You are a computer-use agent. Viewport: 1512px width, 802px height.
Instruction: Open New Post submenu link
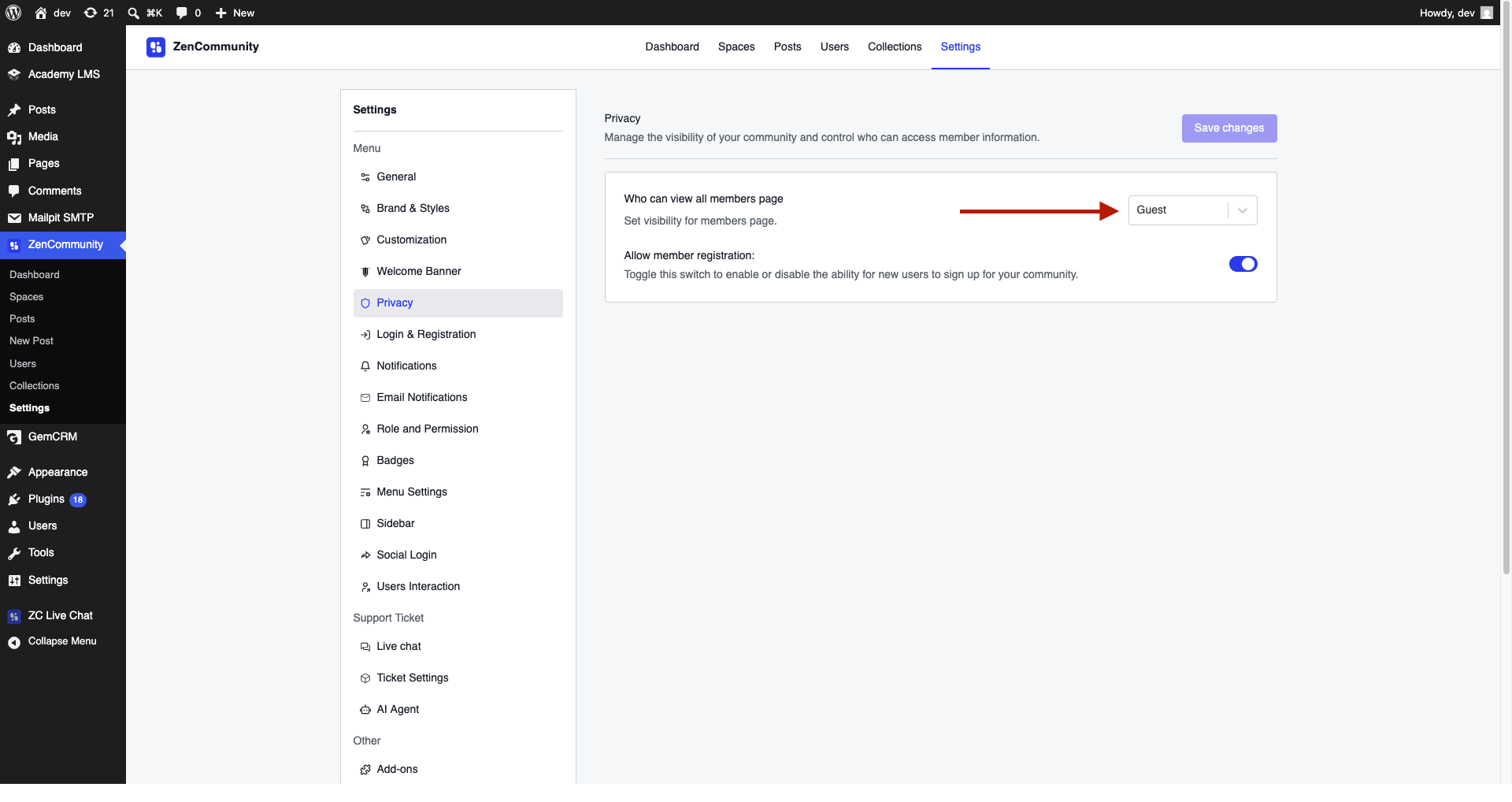pos(31,341)
